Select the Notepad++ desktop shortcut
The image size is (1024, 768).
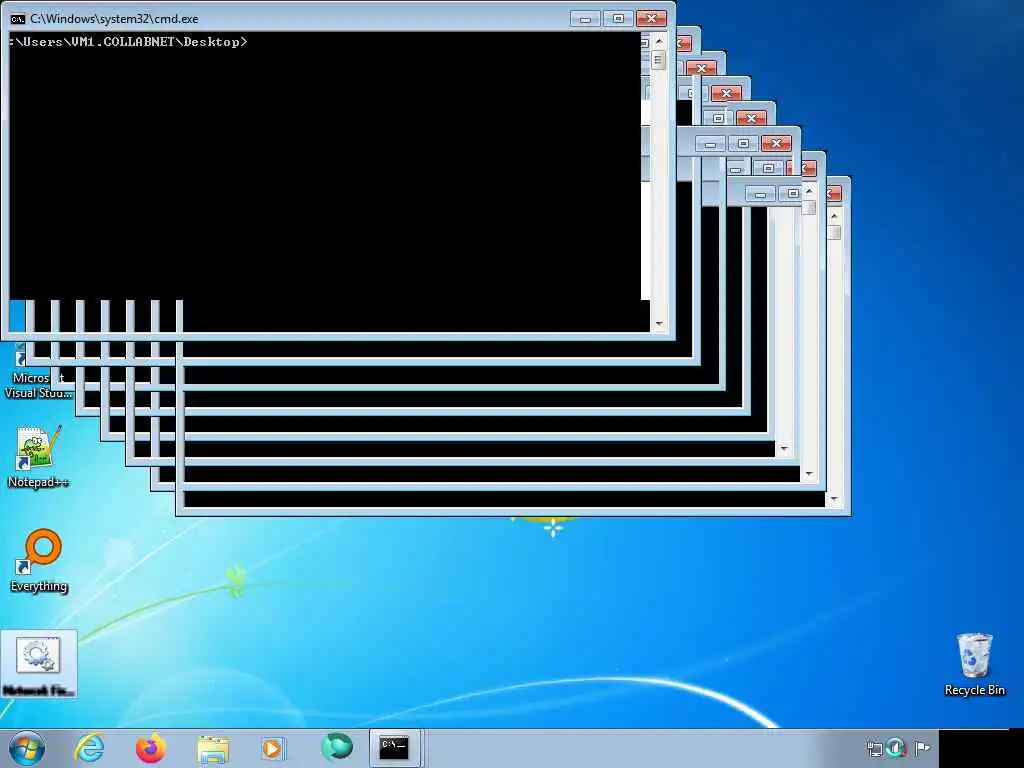click(38, 457)
